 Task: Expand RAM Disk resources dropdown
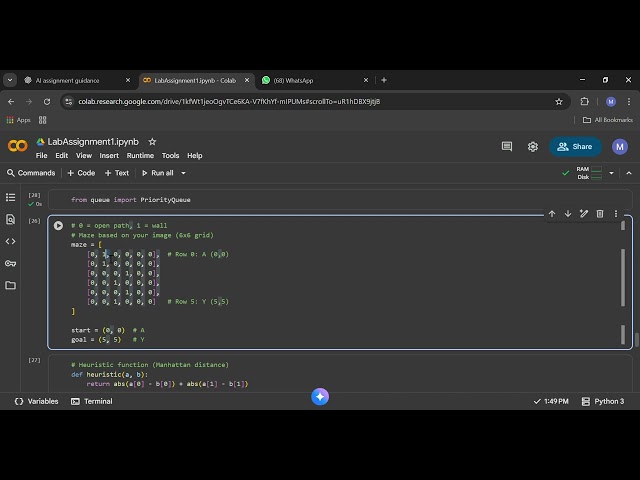611,173
